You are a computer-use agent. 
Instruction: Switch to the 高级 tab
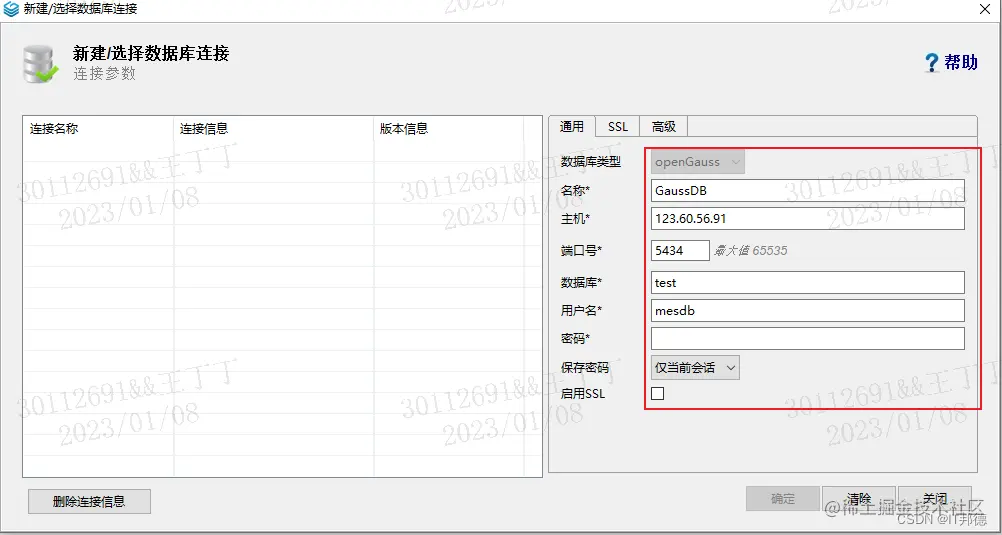click(x=664, y=127)
